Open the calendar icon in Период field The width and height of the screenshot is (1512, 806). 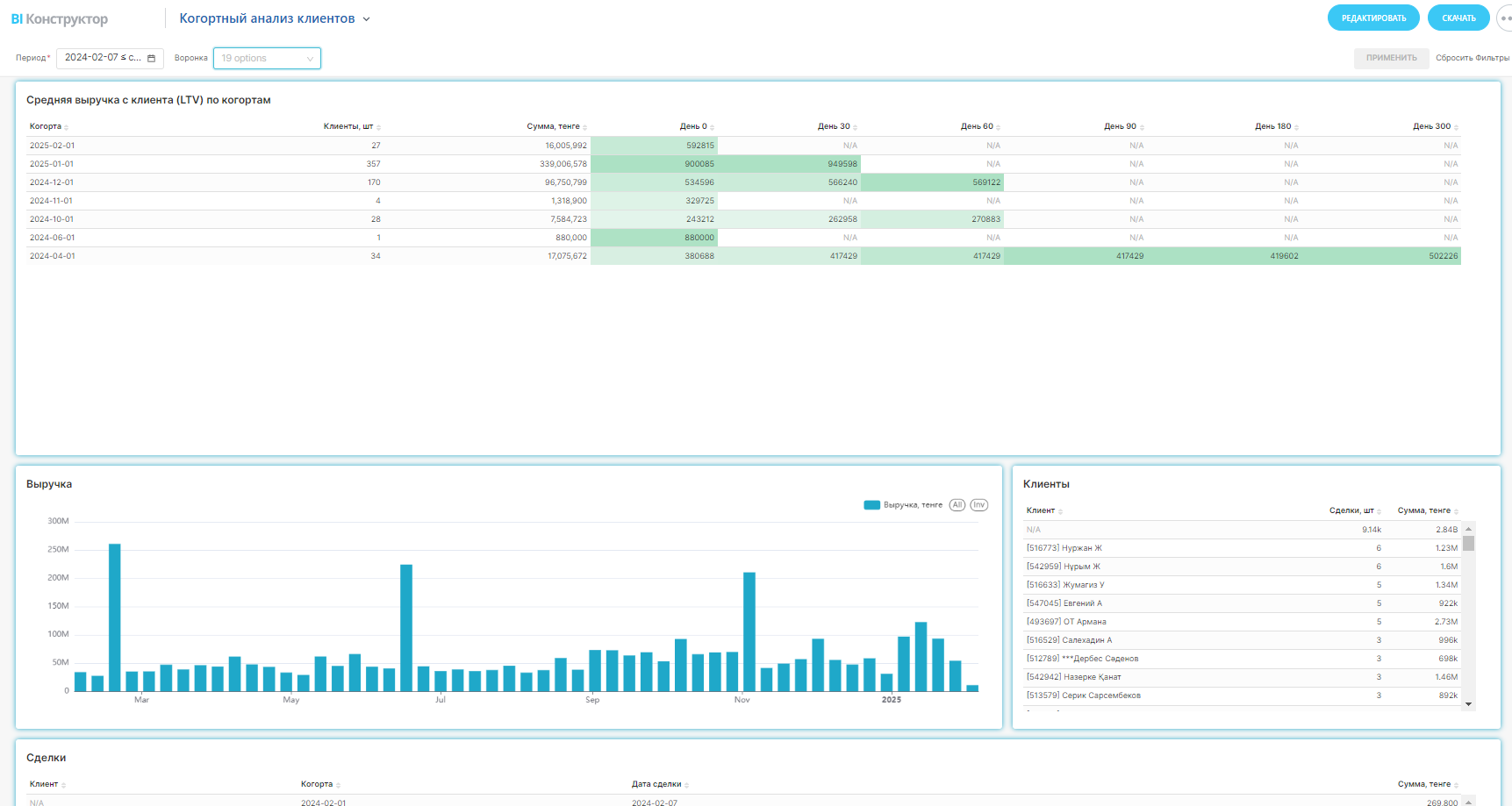[x=151, y=59]
